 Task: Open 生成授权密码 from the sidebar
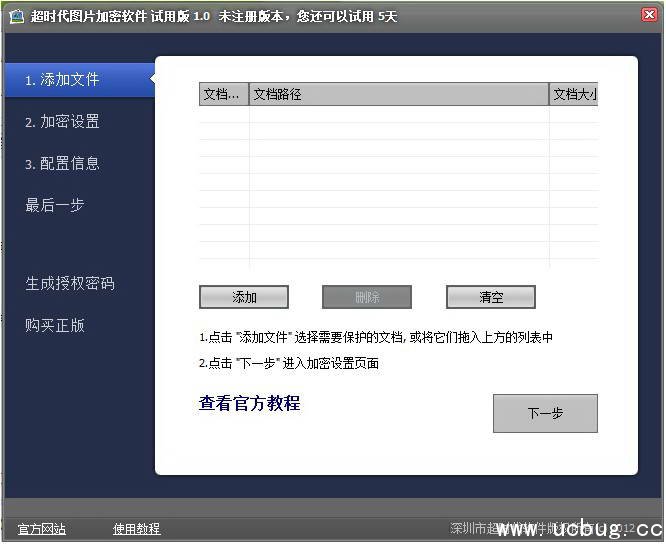point(70,284)
